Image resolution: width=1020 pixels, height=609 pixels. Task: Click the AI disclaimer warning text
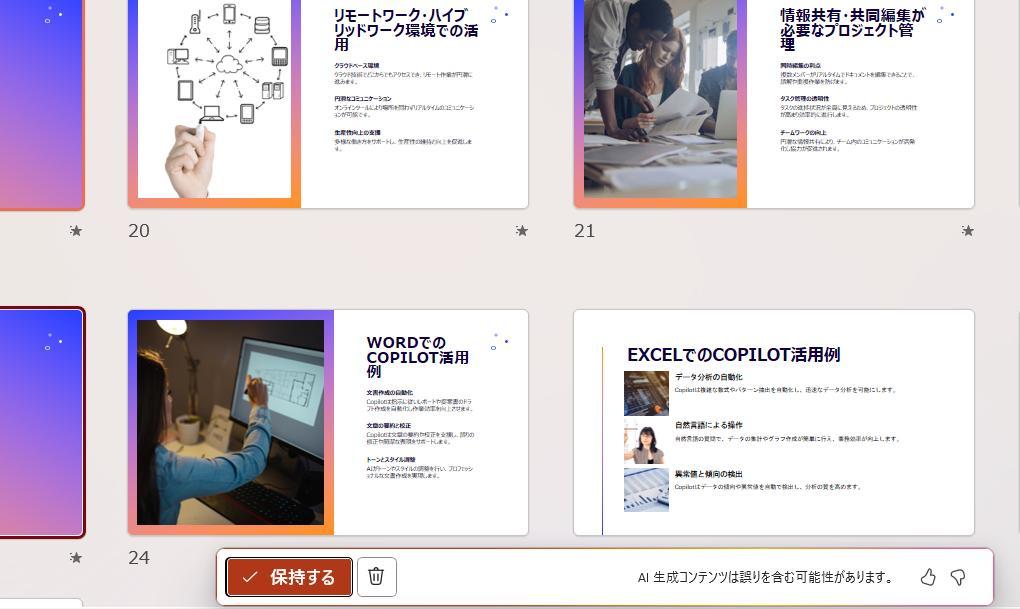coord(765,577)
